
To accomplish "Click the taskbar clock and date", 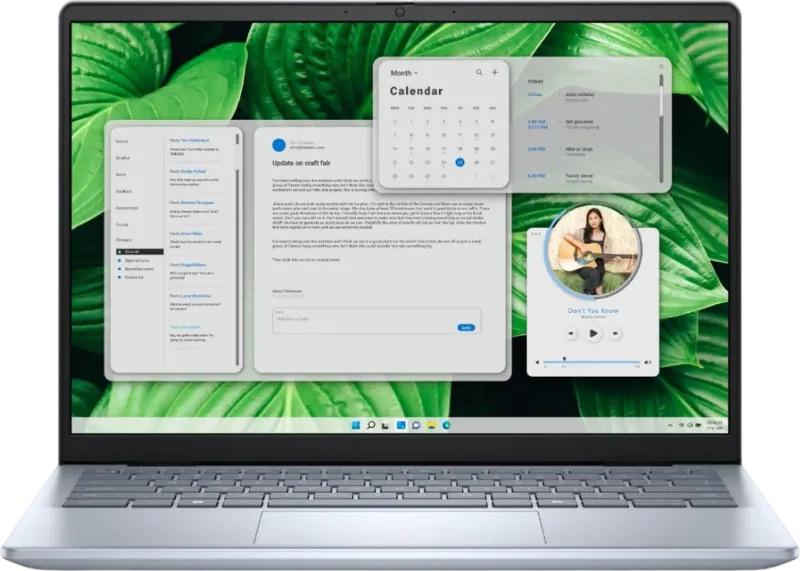I will [x=715, y=426].
